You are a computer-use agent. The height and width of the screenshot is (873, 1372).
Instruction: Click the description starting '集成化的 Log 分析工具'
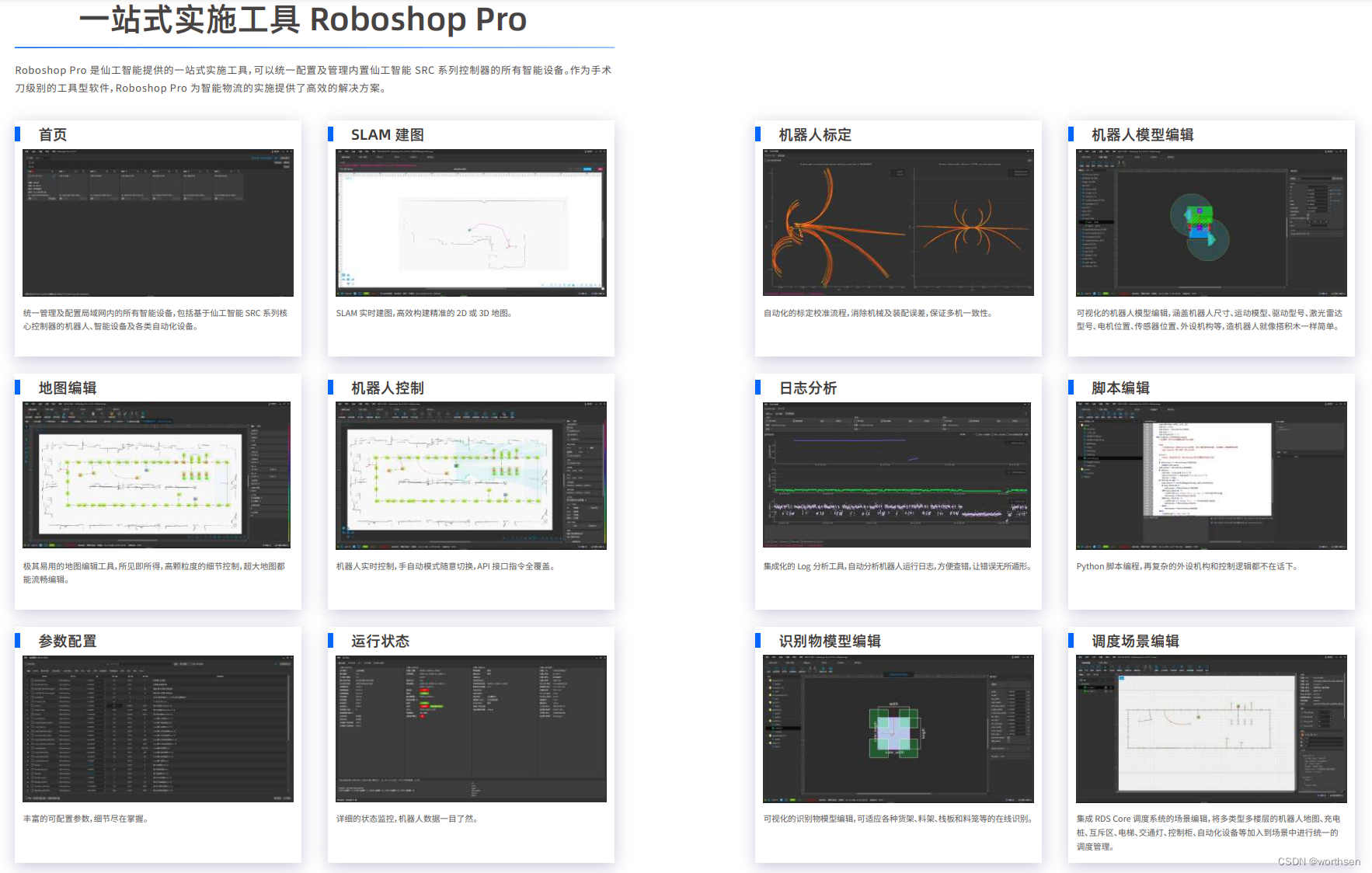[x=898, y=566]
